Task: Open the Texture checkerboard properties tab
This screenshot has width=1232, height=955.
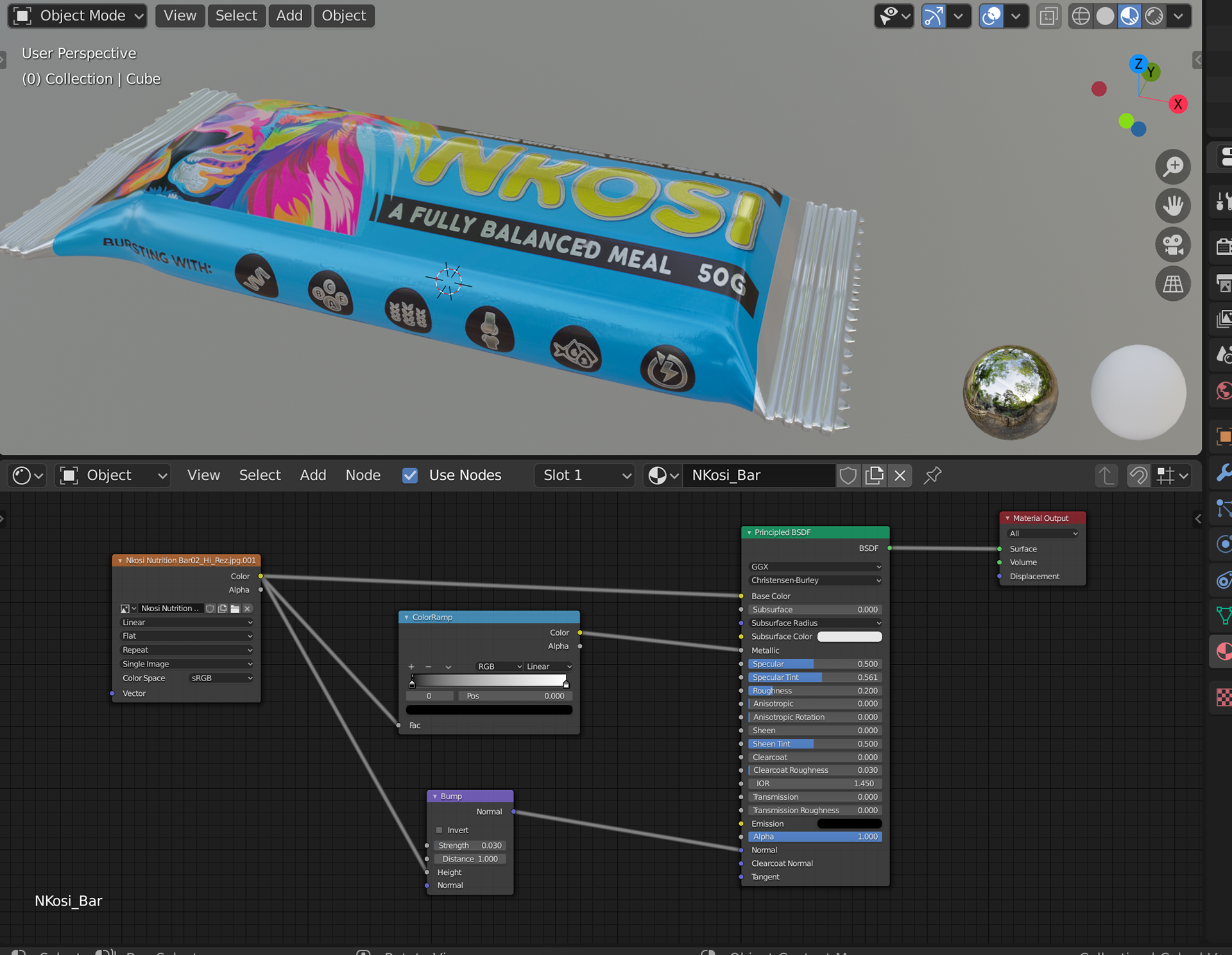Action: click(x=1223, y=697)
